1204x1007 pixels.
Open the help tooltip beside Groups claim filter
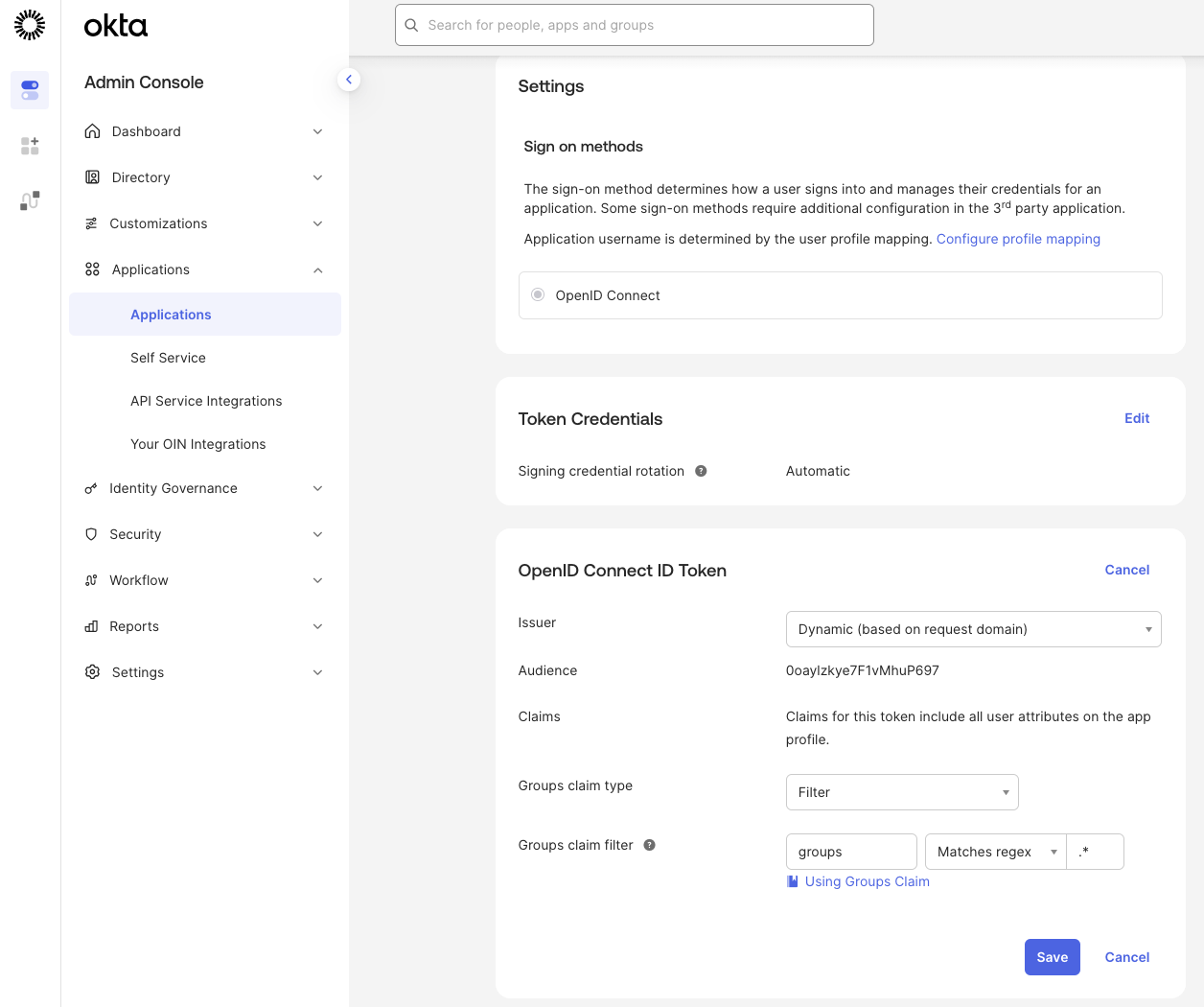tap(649, 845)
